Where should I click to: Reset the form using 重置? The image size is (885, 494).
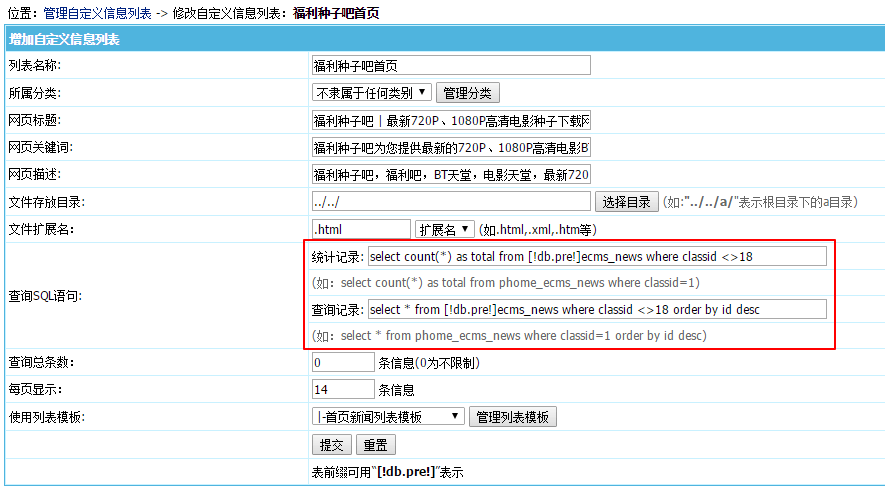pos(375,445)
